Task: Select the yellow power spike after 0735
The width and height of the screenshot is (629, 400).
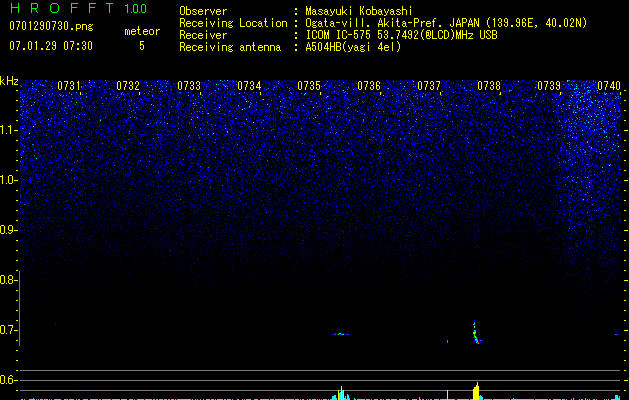Action: click(341, 393)
